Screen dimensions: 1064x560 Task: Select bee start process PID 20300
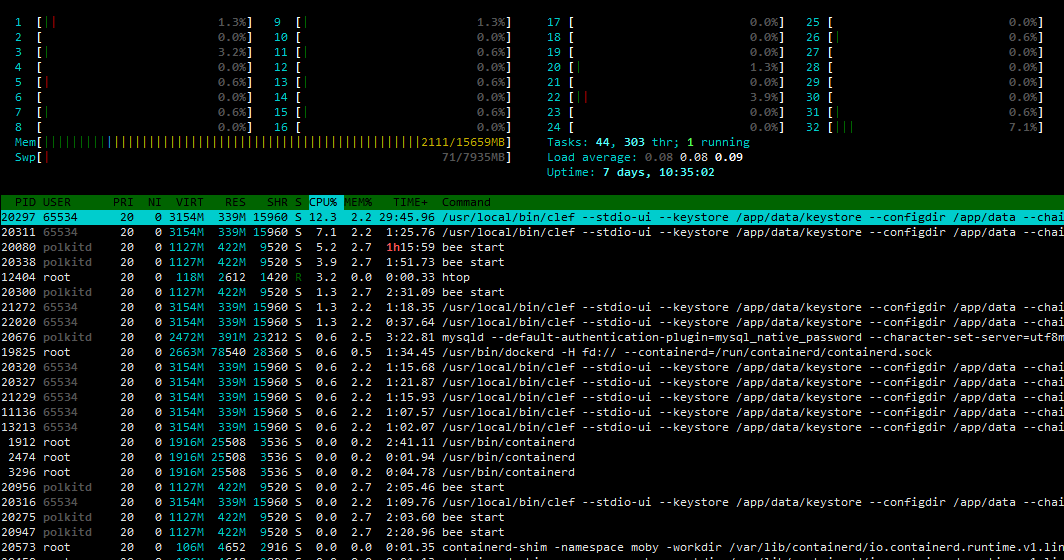point(532,292)
